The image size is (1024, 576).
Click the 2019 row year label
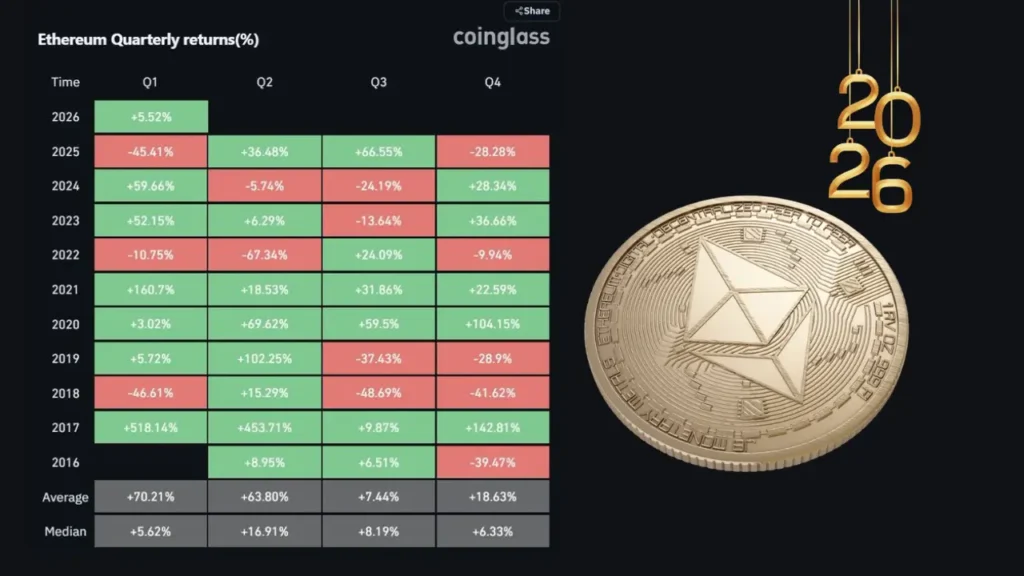[x=65, y=358]
